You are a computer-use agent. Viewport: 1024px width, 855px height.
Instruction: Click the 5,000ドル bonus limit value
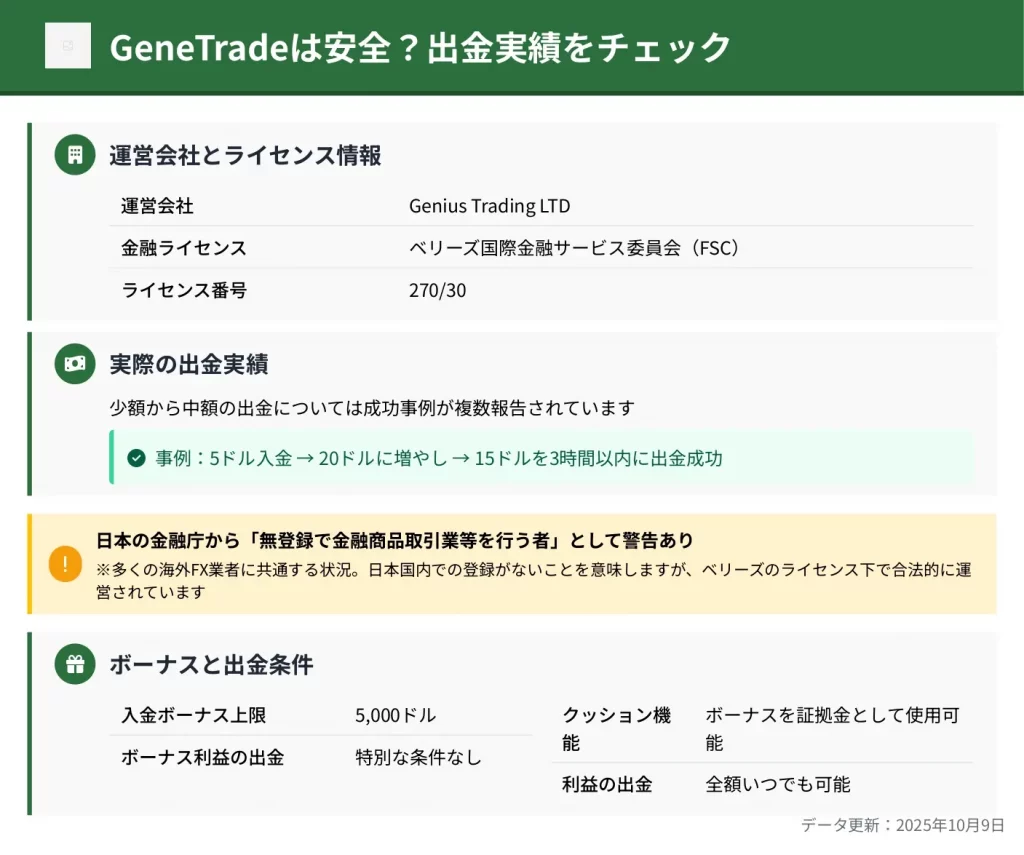(395, 716)
